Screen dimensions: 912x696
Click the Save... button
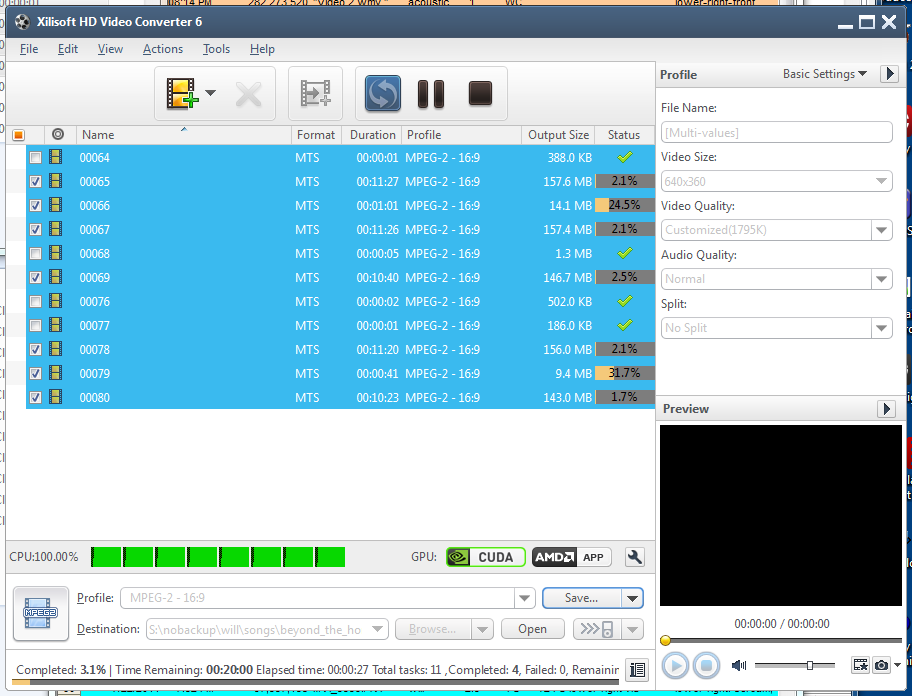[582, 598]
